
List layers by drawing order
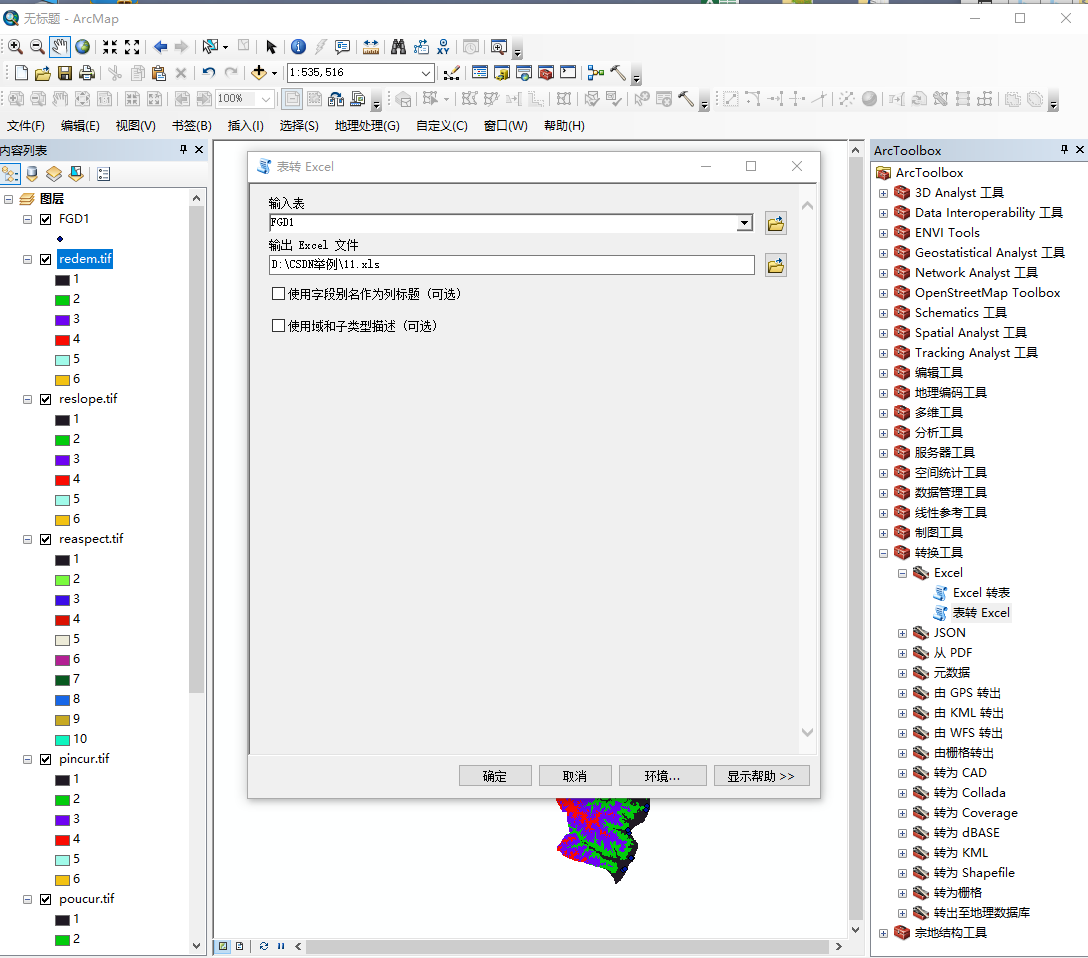10,173
